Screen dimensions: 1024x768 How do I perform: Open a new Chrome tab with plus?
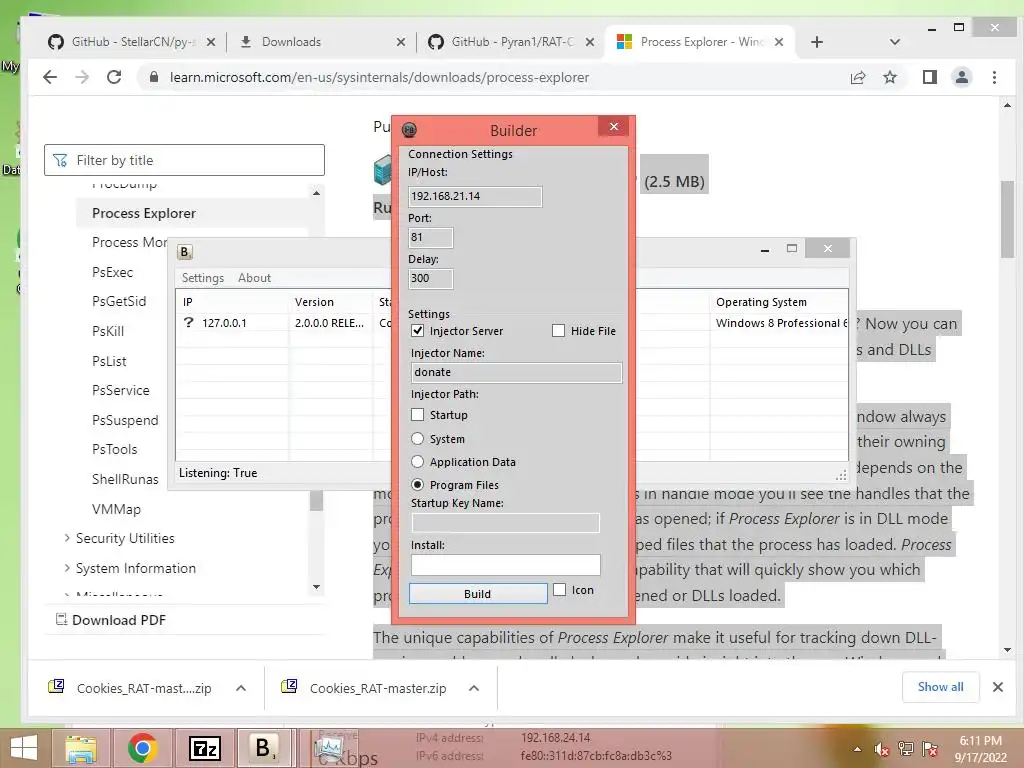pos(816,42)
